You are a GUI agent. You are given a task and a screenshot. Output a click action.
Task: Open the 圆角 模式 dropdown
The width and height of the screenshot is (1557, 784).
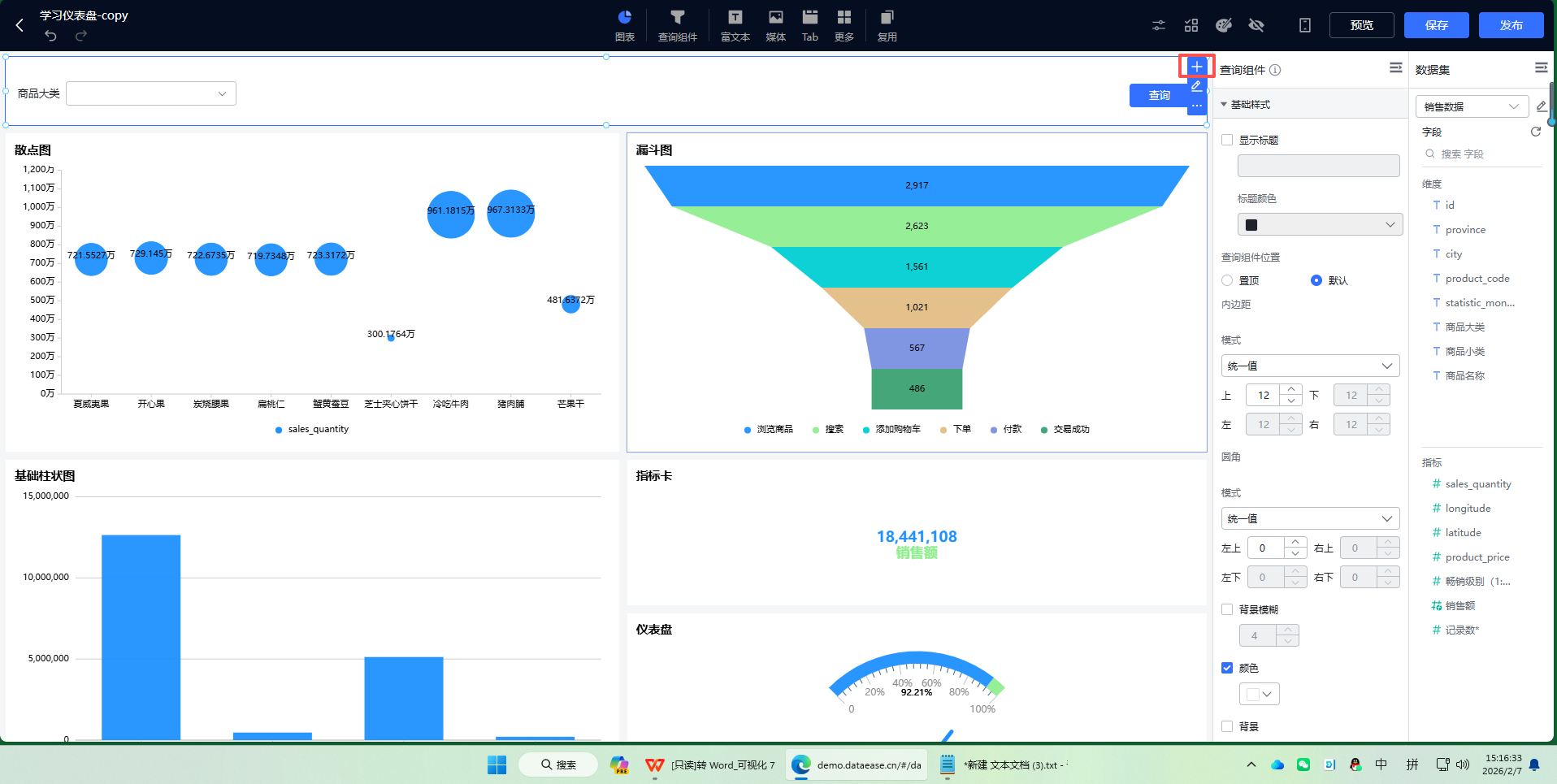click(1310, 518)
